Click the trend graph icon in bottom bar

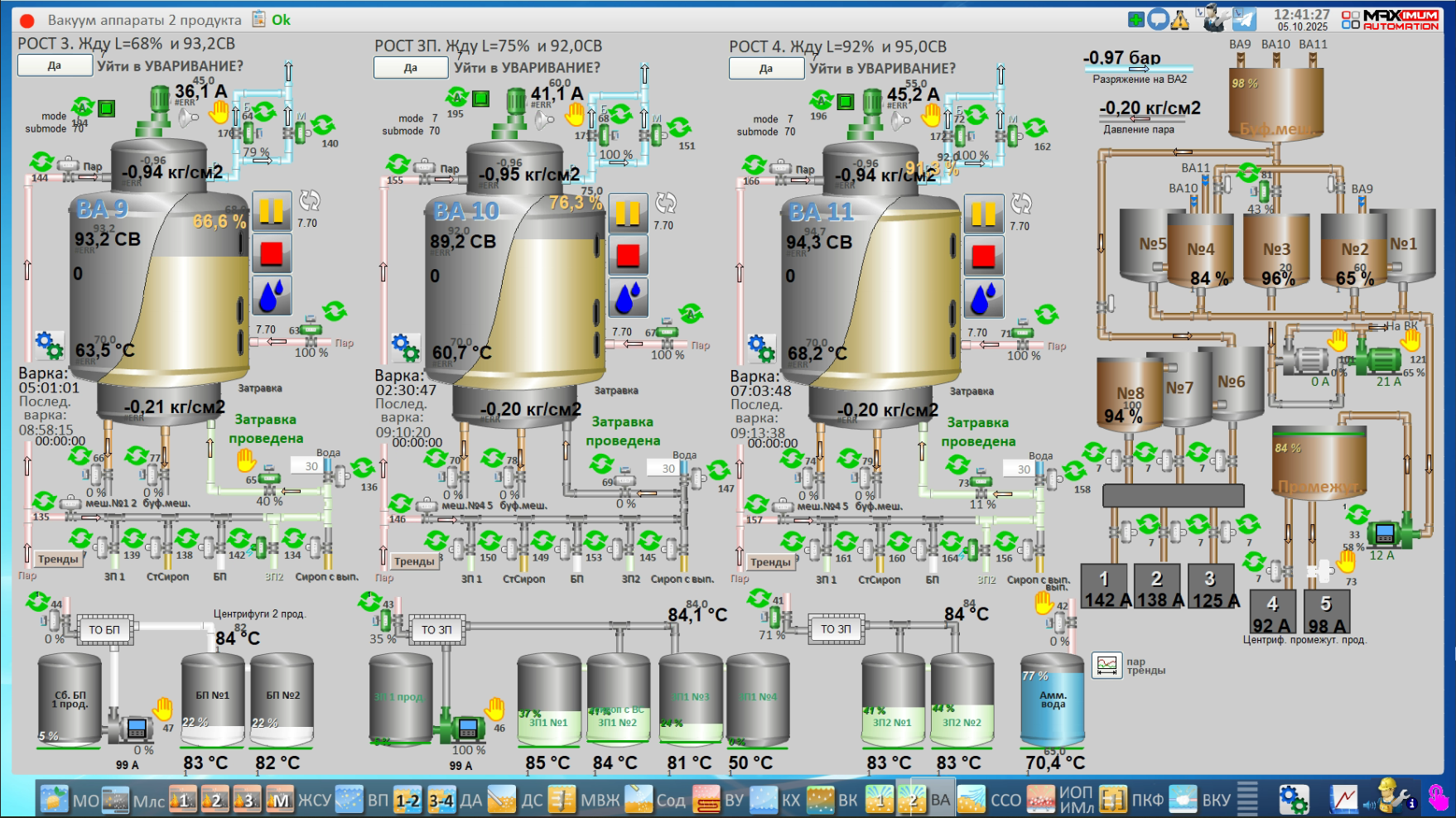tap(1343, 800)
